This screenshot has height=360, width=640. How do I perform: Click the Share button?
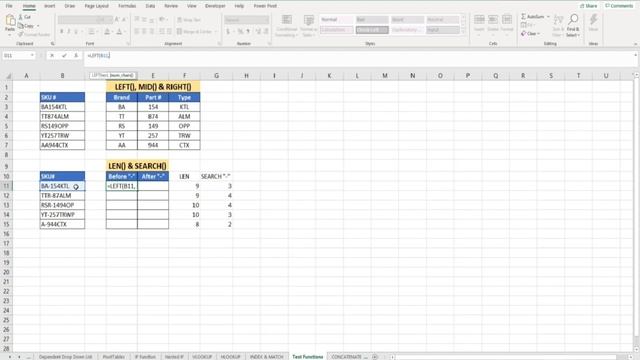click(589, 6)
